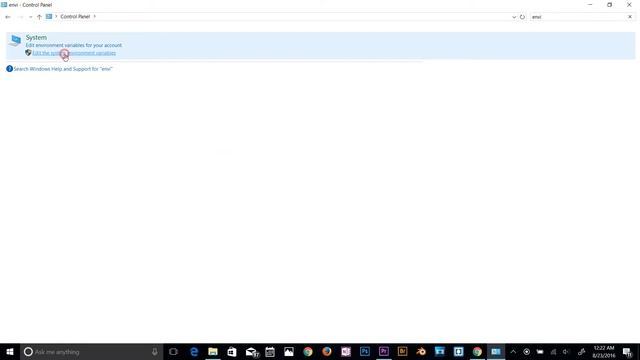Viewport: 640px width, 360px height.
Task: Open the System heading link
Action: coord(36,37)
